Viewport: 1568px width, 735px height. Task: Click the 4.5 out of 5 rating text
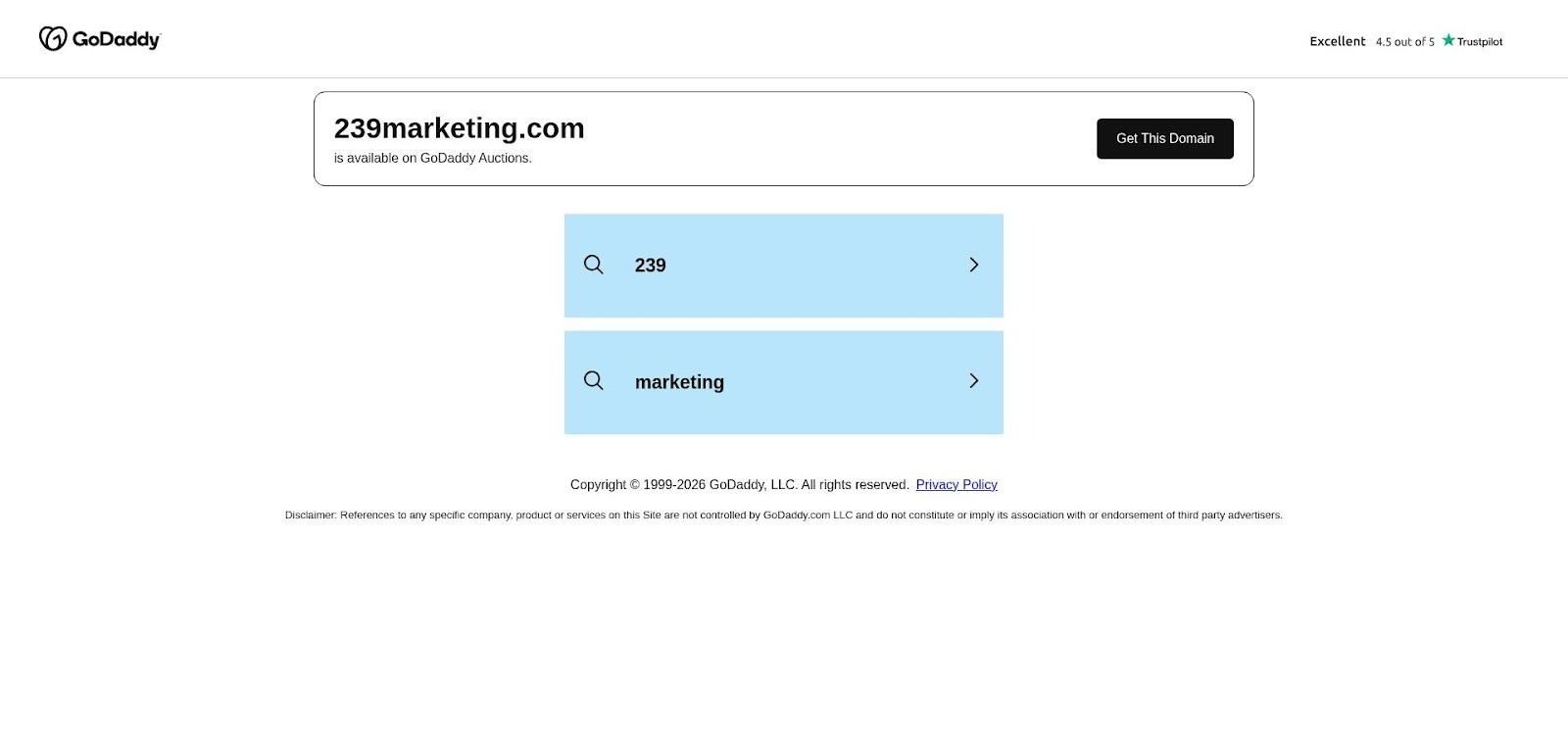click(1405, 41)
